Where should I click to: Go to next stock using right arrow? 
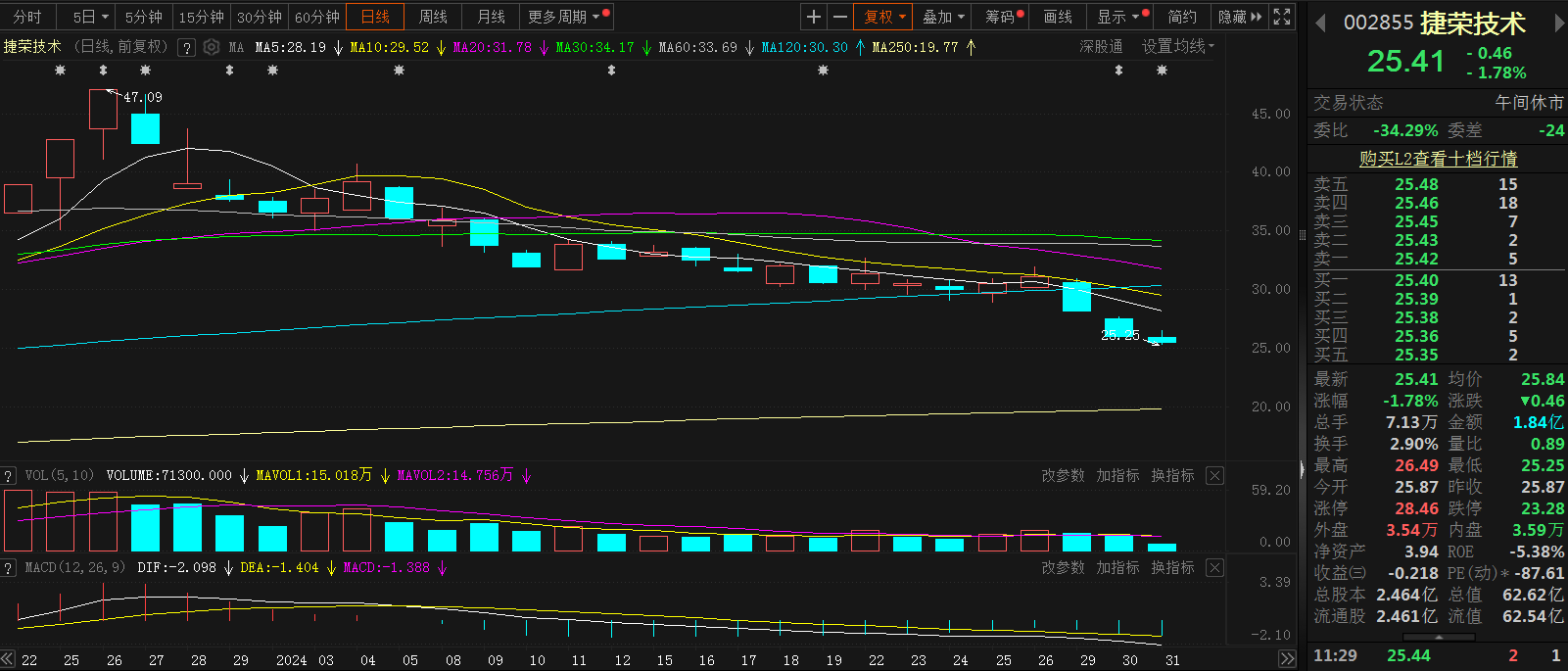click(x=1558, y=24)
